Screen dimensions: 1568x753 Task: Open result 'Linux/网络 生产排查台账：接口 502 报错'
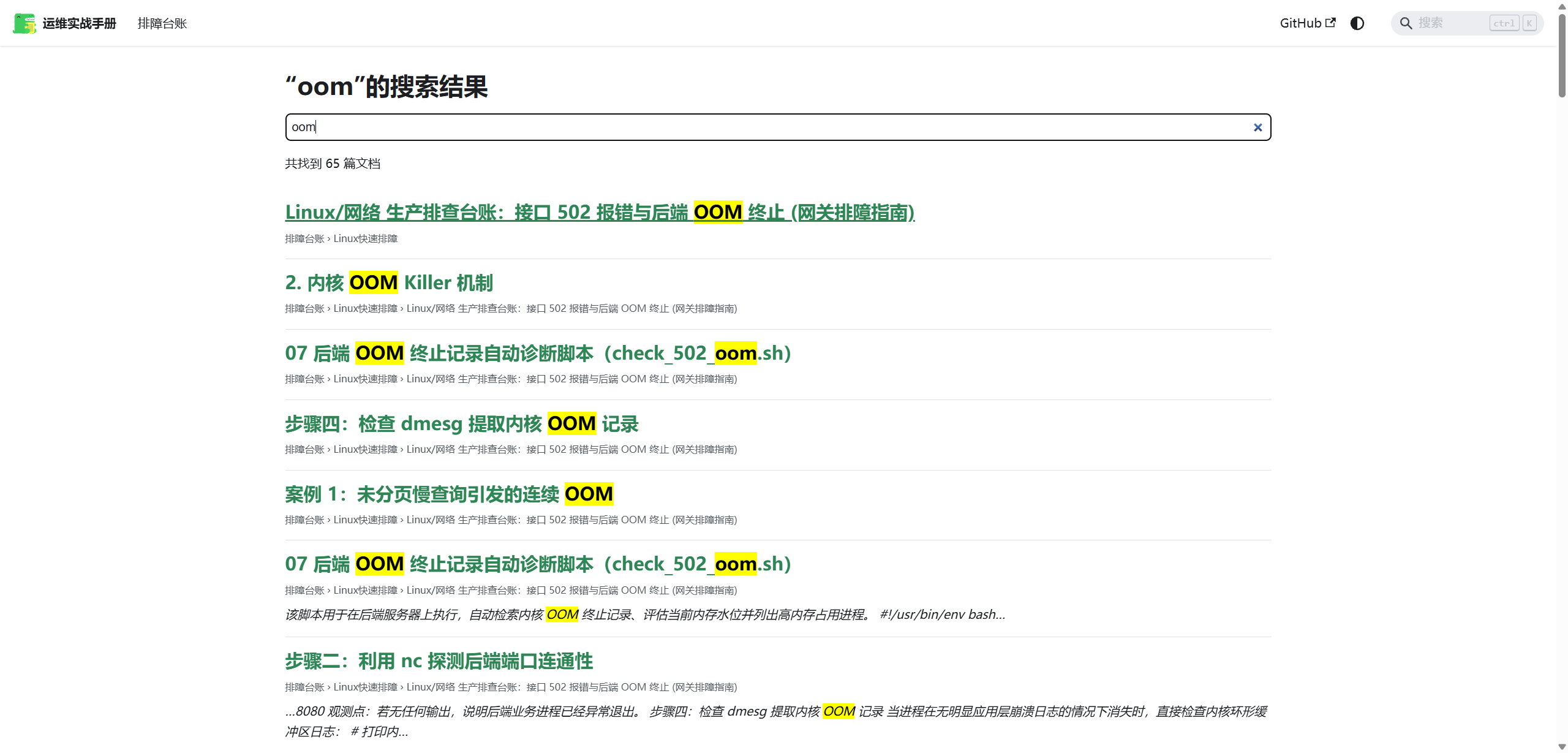click(x=600, y=213)
